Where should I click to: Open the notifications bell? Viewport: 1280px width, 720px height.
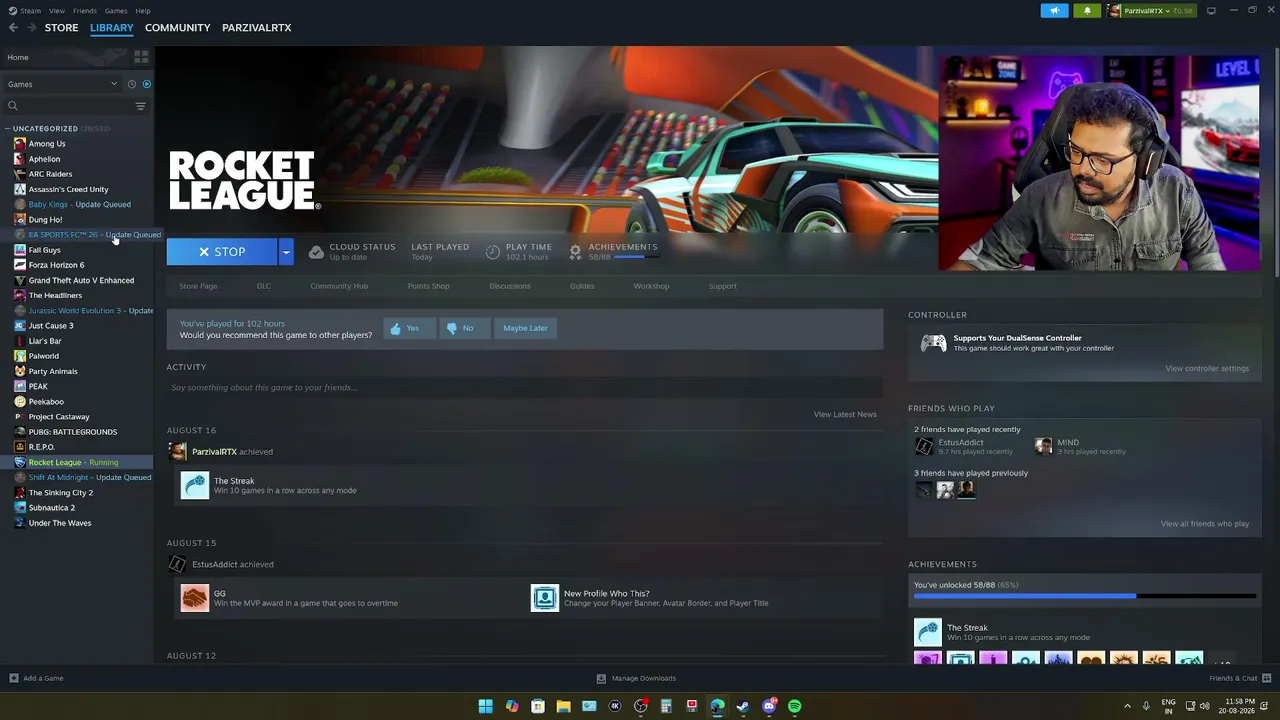tap(1087, 11)
